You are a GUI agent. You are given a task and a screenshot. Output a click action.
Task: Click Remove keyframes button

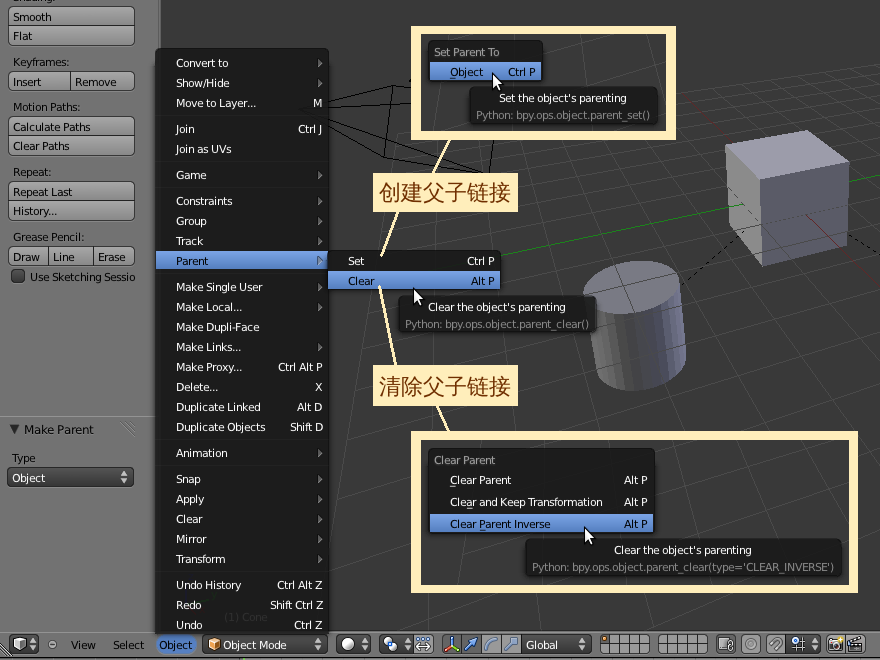(103, 81)
